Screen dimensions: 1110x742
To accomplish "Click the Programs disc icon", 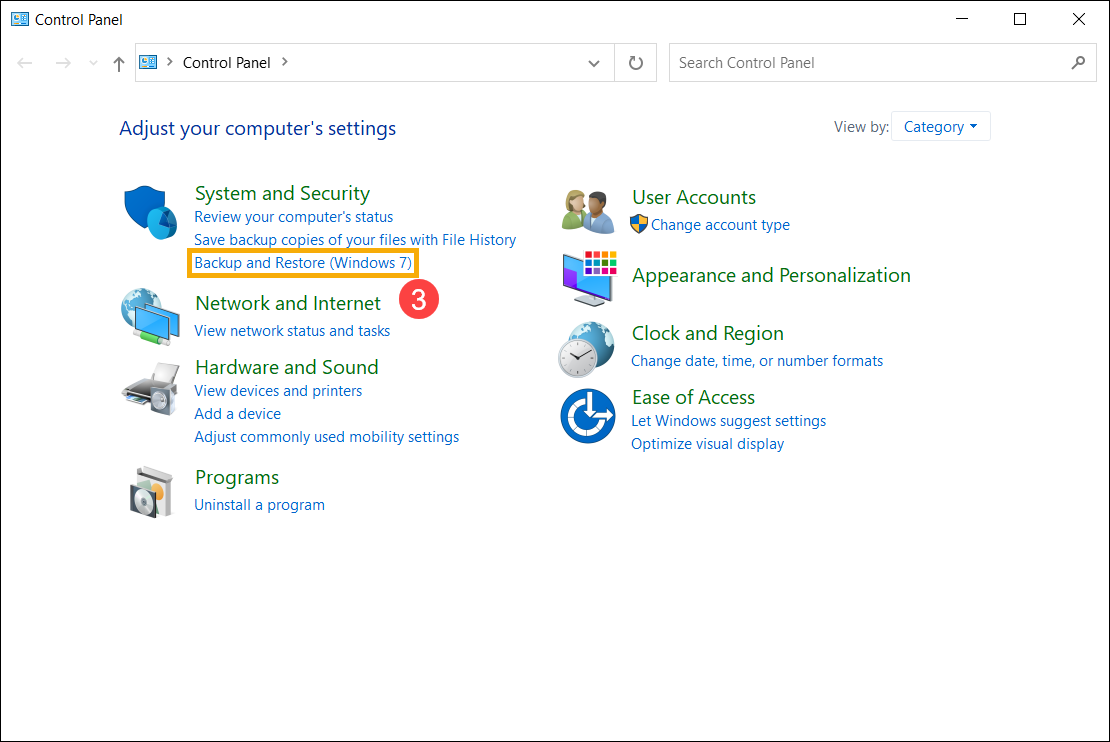I will (x=151, y=490).
